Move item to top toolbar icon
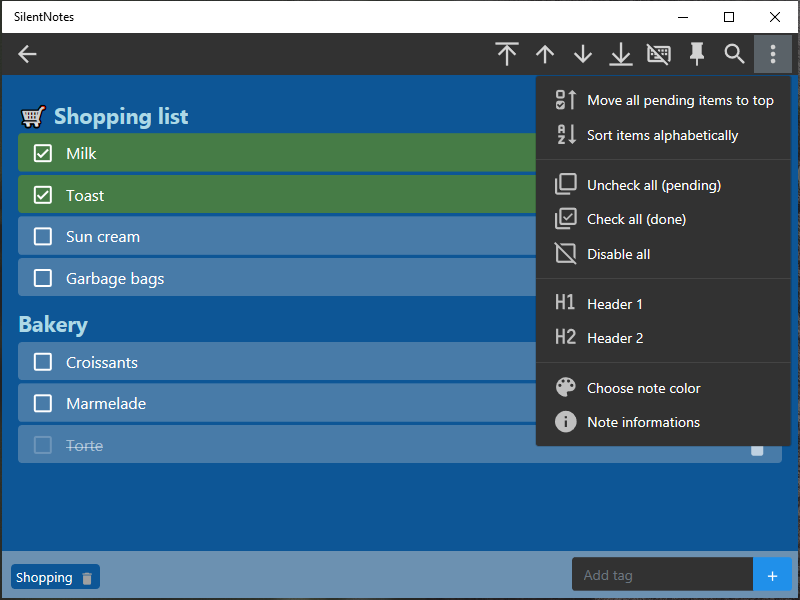800x600 pixels. tap(507, 54)
